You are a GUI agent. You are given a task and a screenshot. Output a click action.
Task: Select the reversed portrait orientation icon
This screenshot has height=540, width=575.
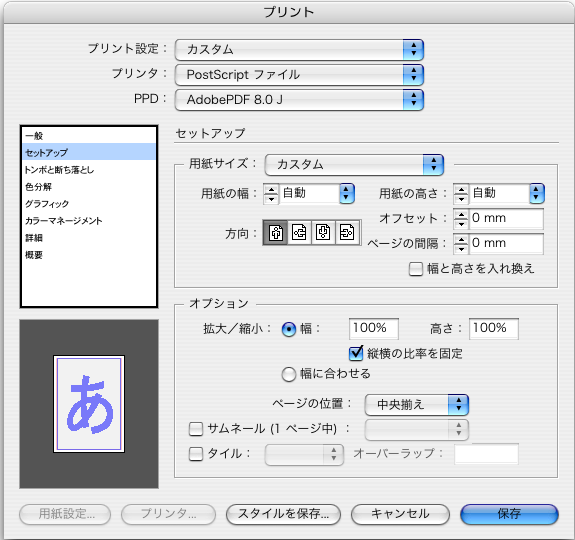tap(323, 232)
